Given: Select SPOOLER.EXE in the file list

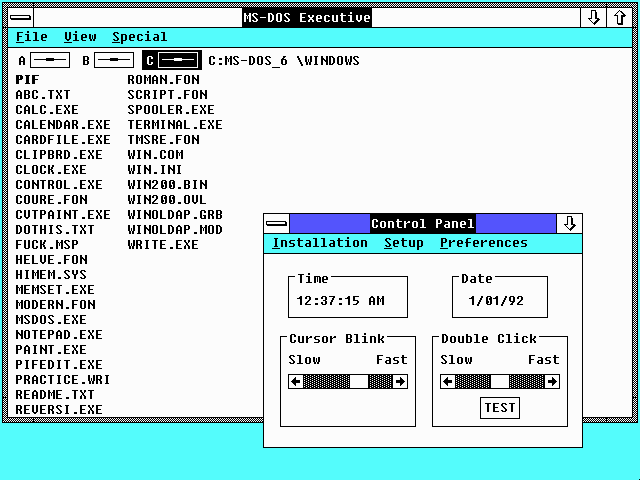Looking at the screenshot, I should [171, 110].
